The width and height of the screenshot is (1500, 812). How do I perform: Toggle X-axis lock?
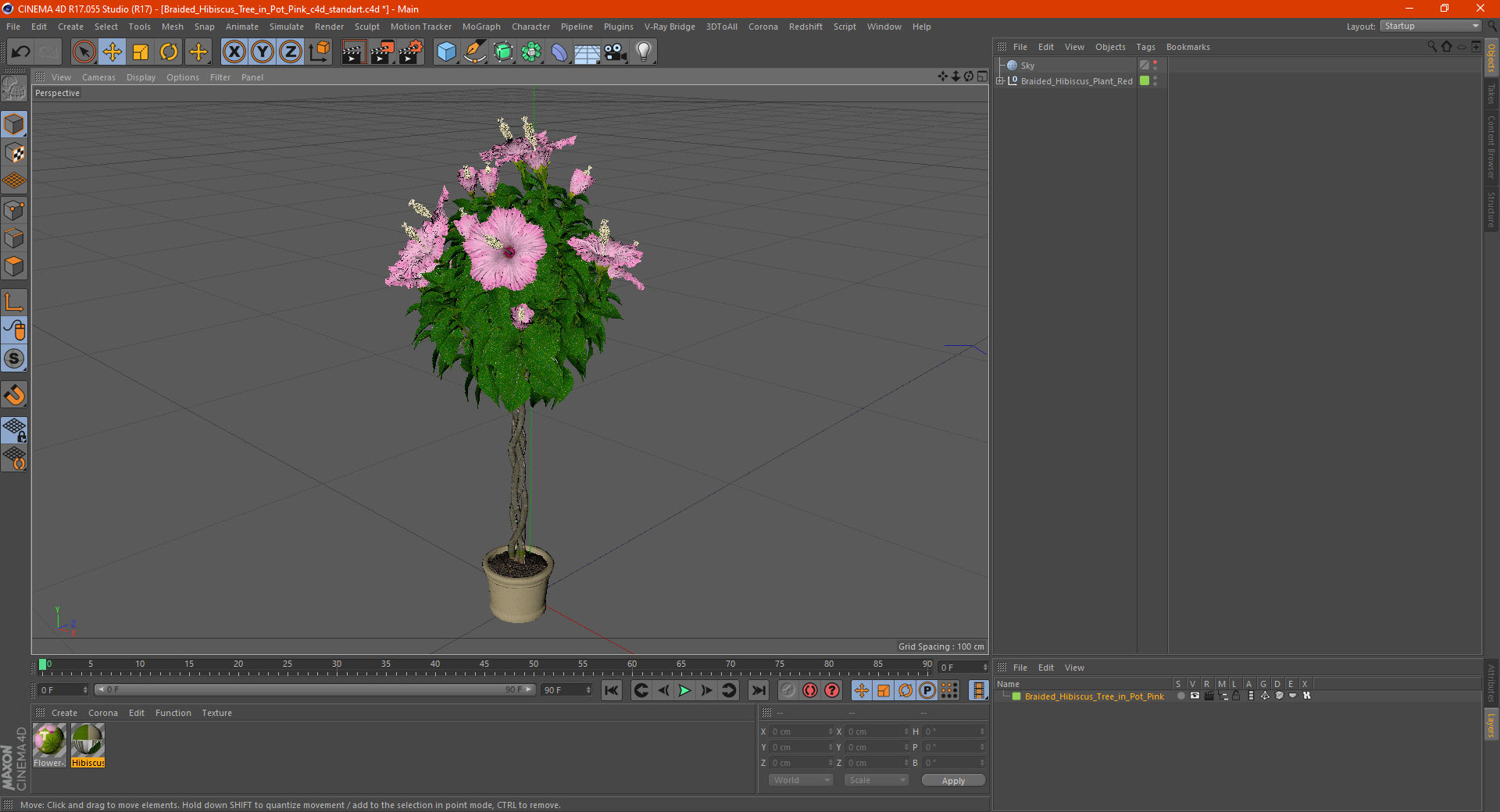click(234, 52)
